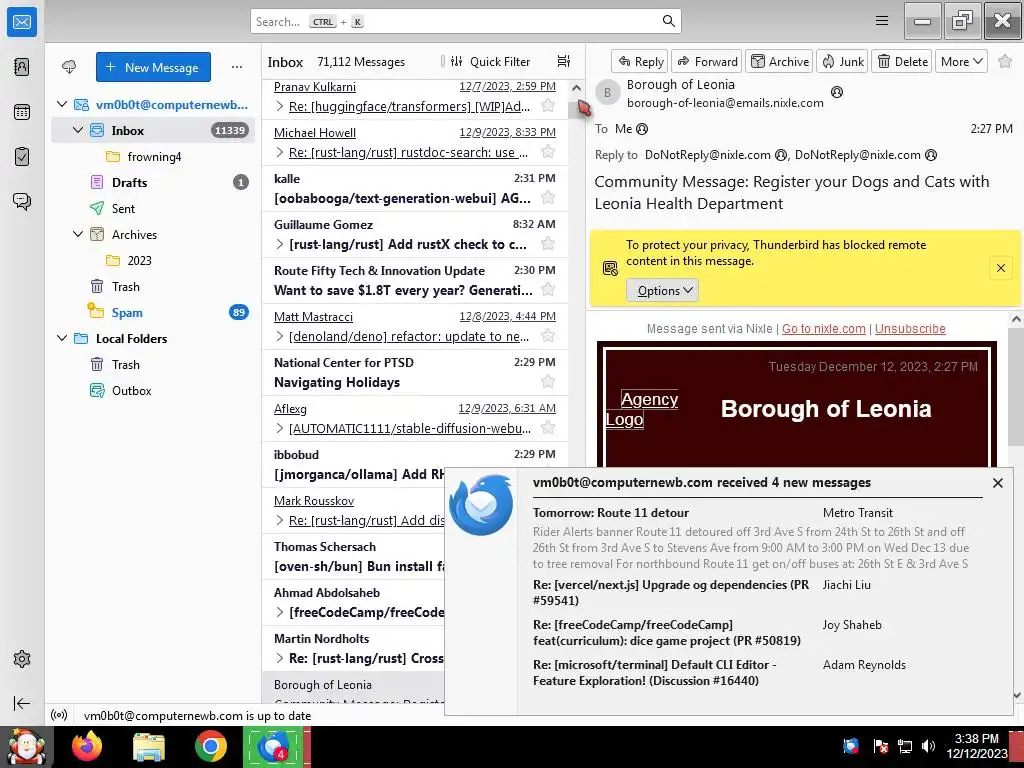Delete the current email
Screen dimensions: 1024x768
click(x=902, y=61)
